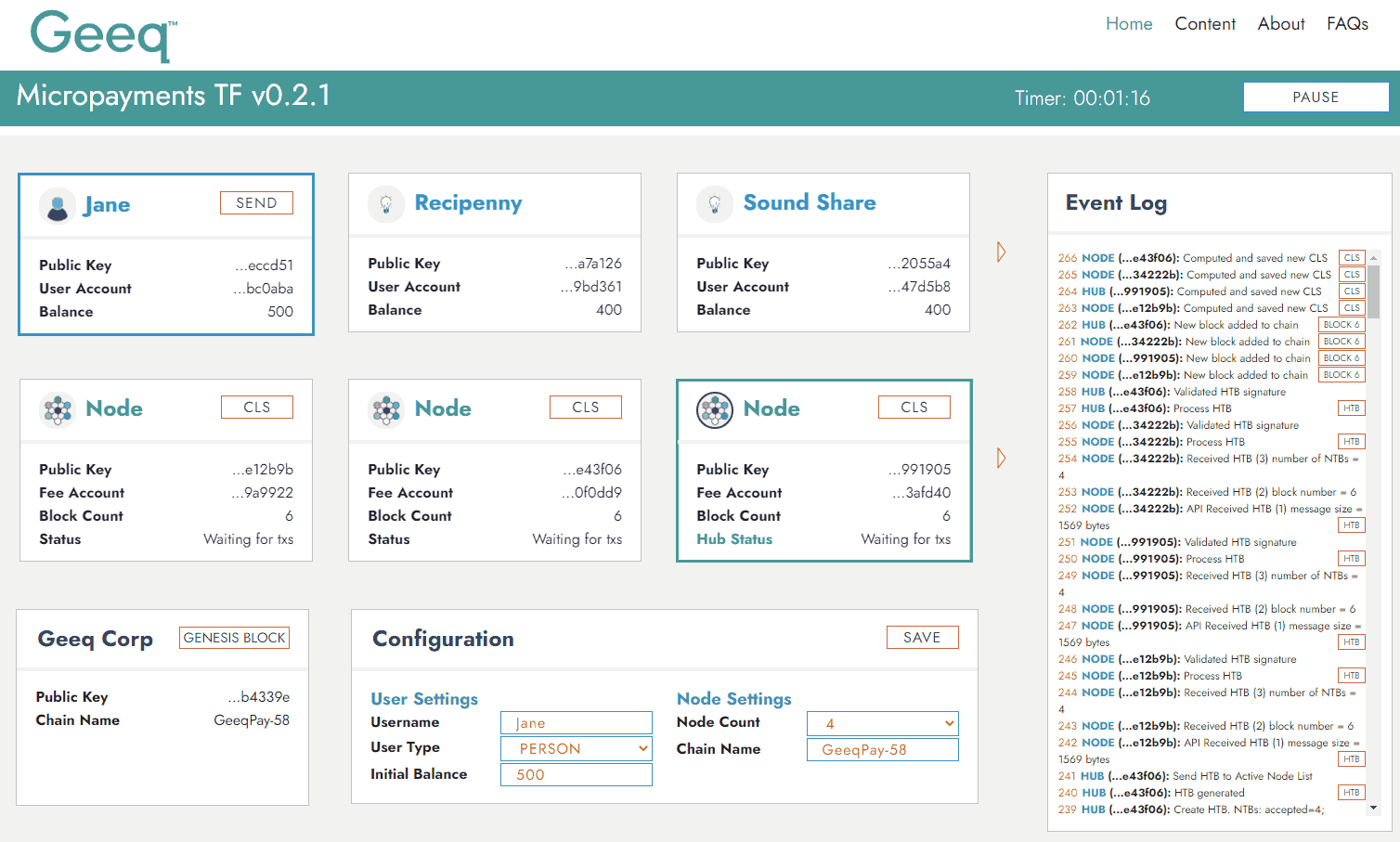Open the FAQs page
Viewport: 1400px width, 842px height.
[1347, 24]
